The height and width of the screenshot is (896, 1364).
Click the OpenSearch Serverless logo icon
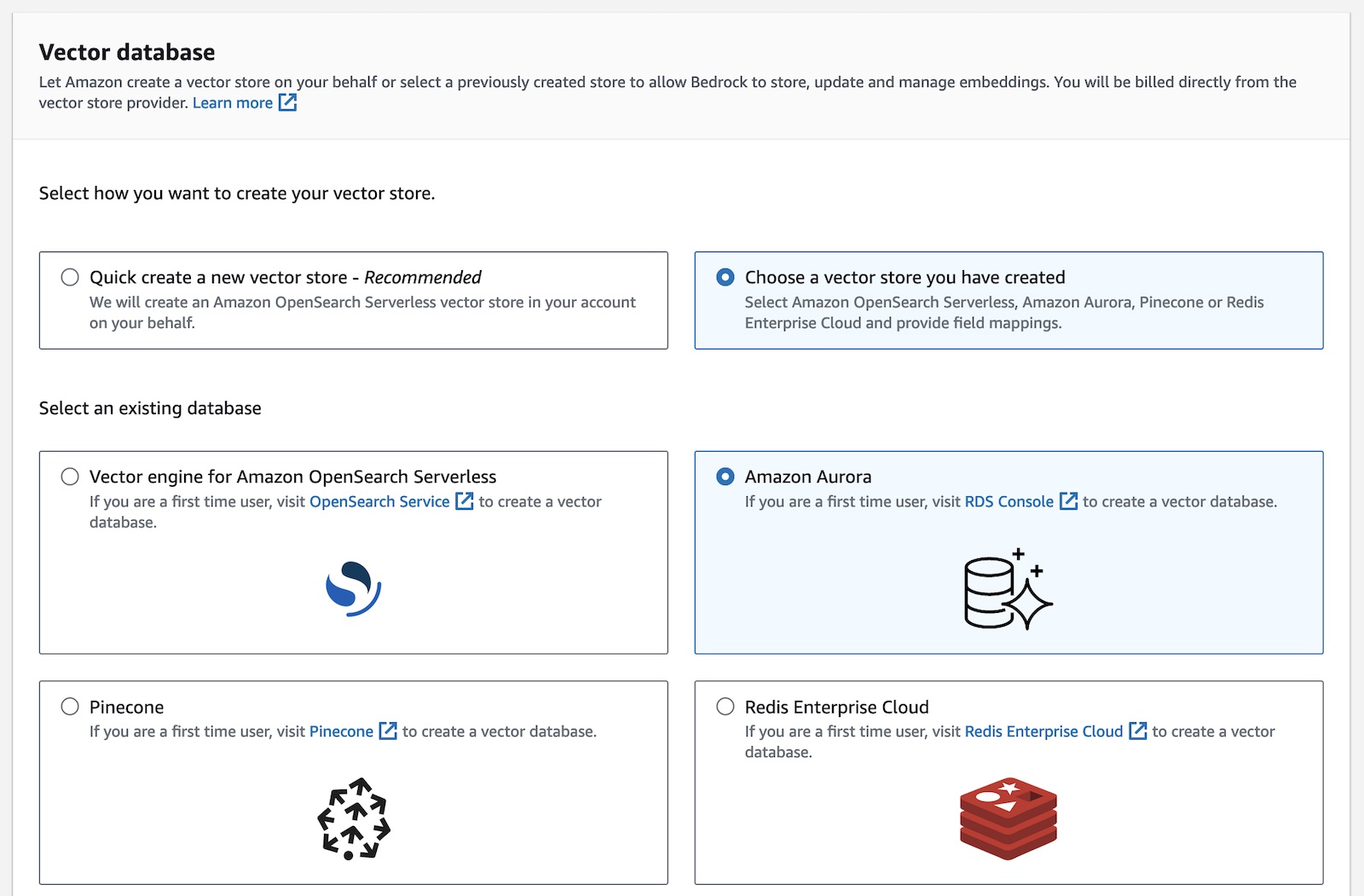tap(353, 588)
